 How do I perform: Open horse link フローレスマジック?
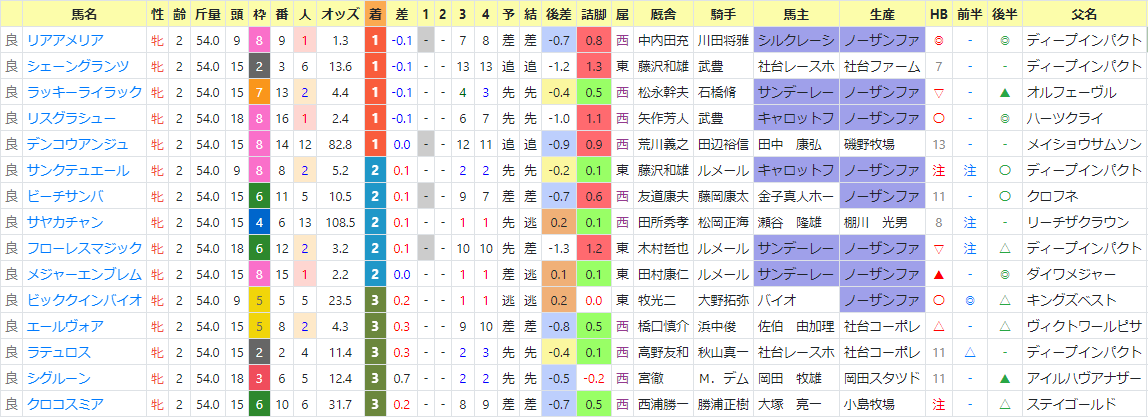click(84, 248)
